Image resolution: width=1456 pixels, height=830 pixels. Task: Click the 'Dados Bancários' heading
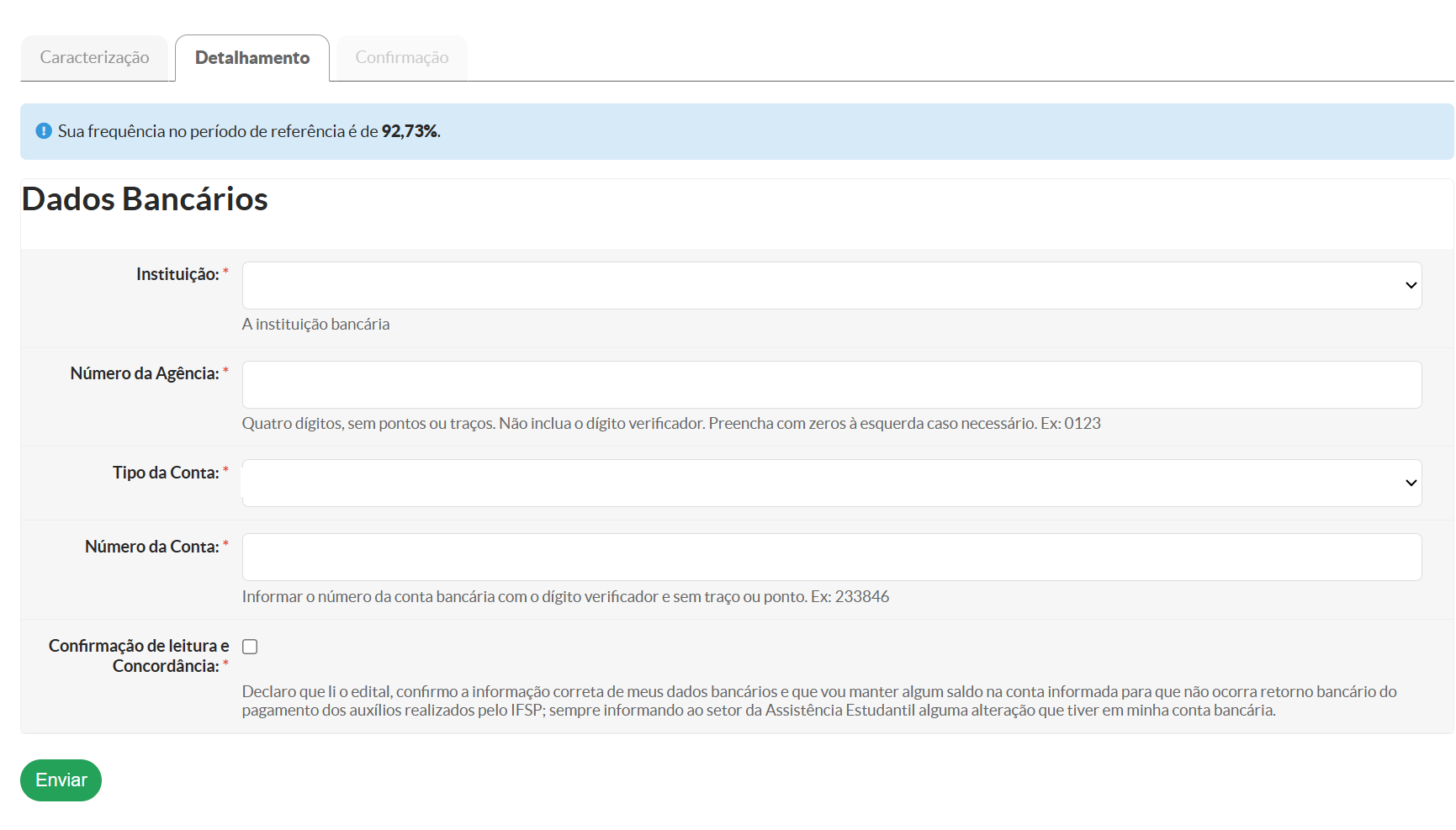(145, 199)
